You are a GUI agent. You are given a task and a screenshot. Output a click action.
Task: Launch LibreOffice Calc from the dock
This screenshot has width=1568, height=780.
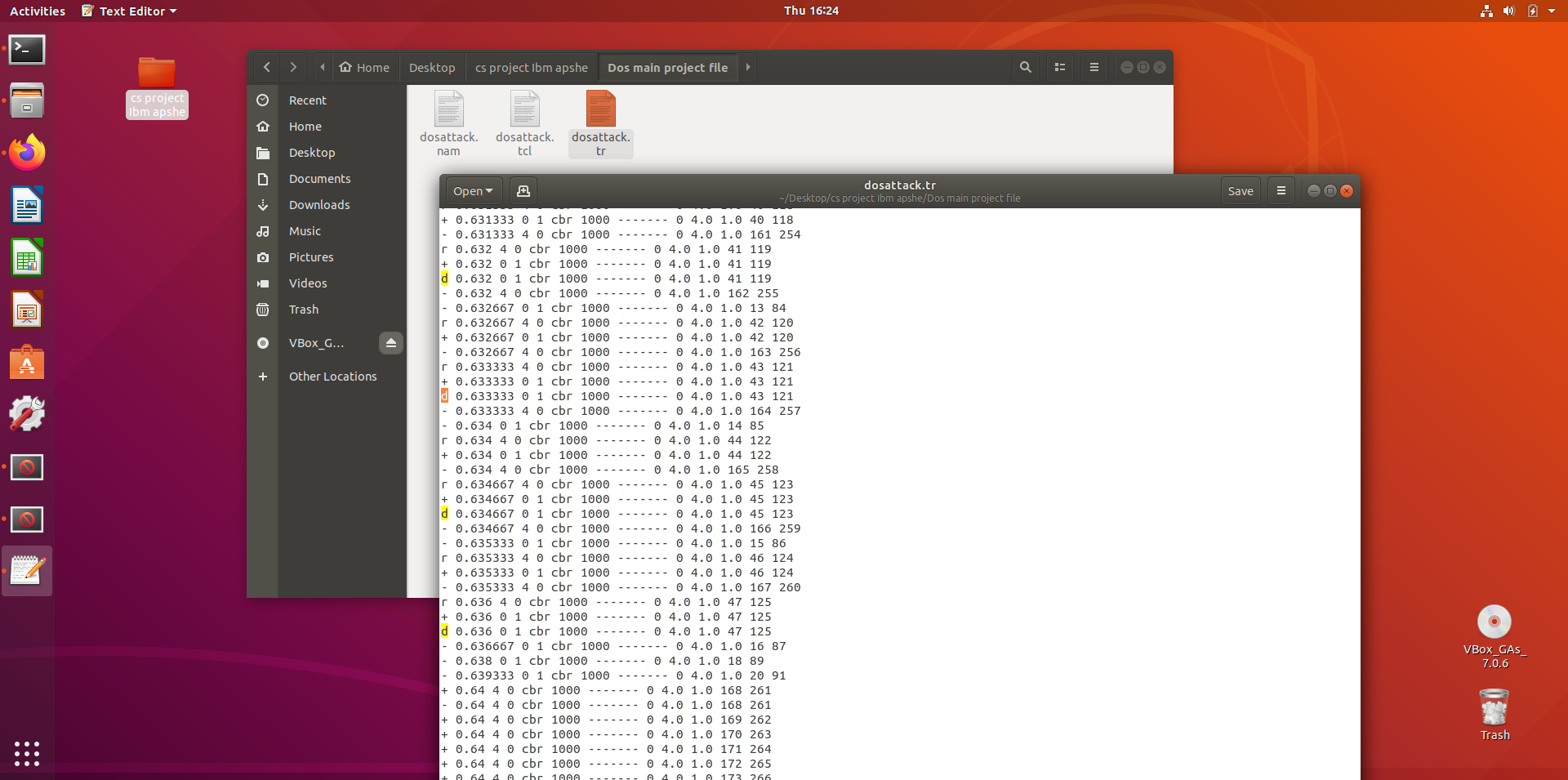[x=27, y=257]
